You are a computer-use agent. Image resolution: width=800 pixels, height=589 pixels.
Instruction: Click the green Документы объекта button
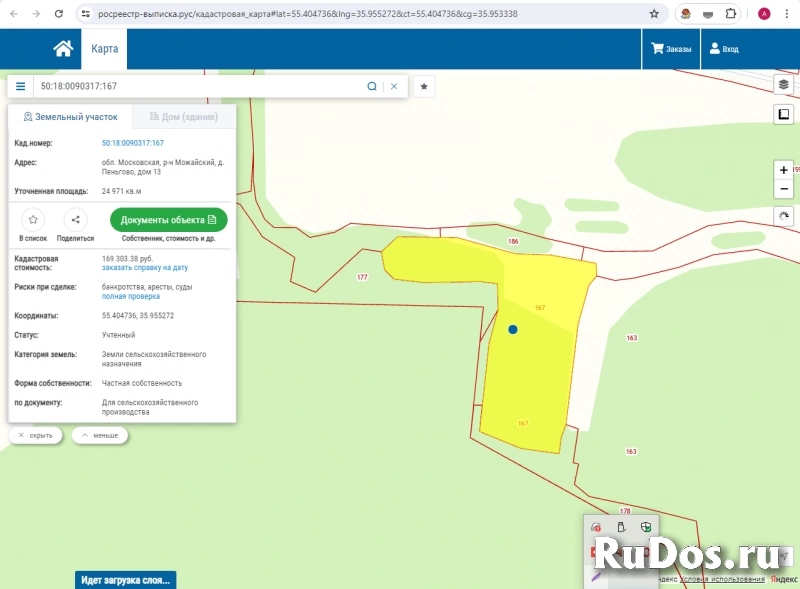pos(169,220)
